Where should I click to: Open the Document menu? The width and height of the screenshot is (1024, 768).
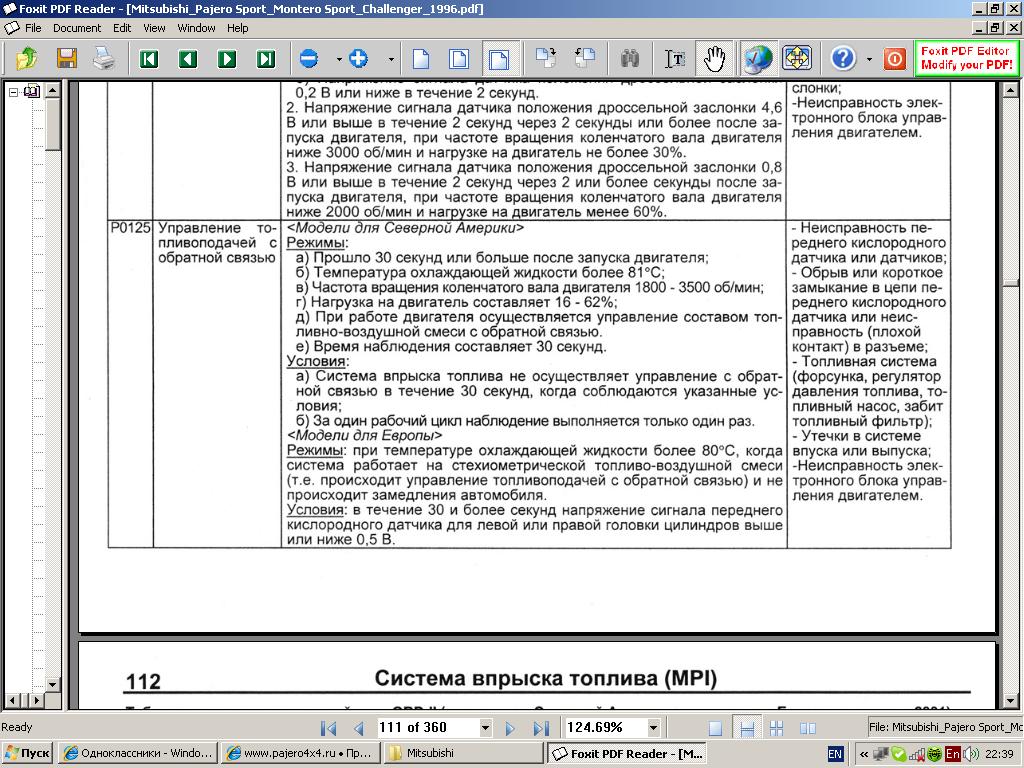click(77, 28)
